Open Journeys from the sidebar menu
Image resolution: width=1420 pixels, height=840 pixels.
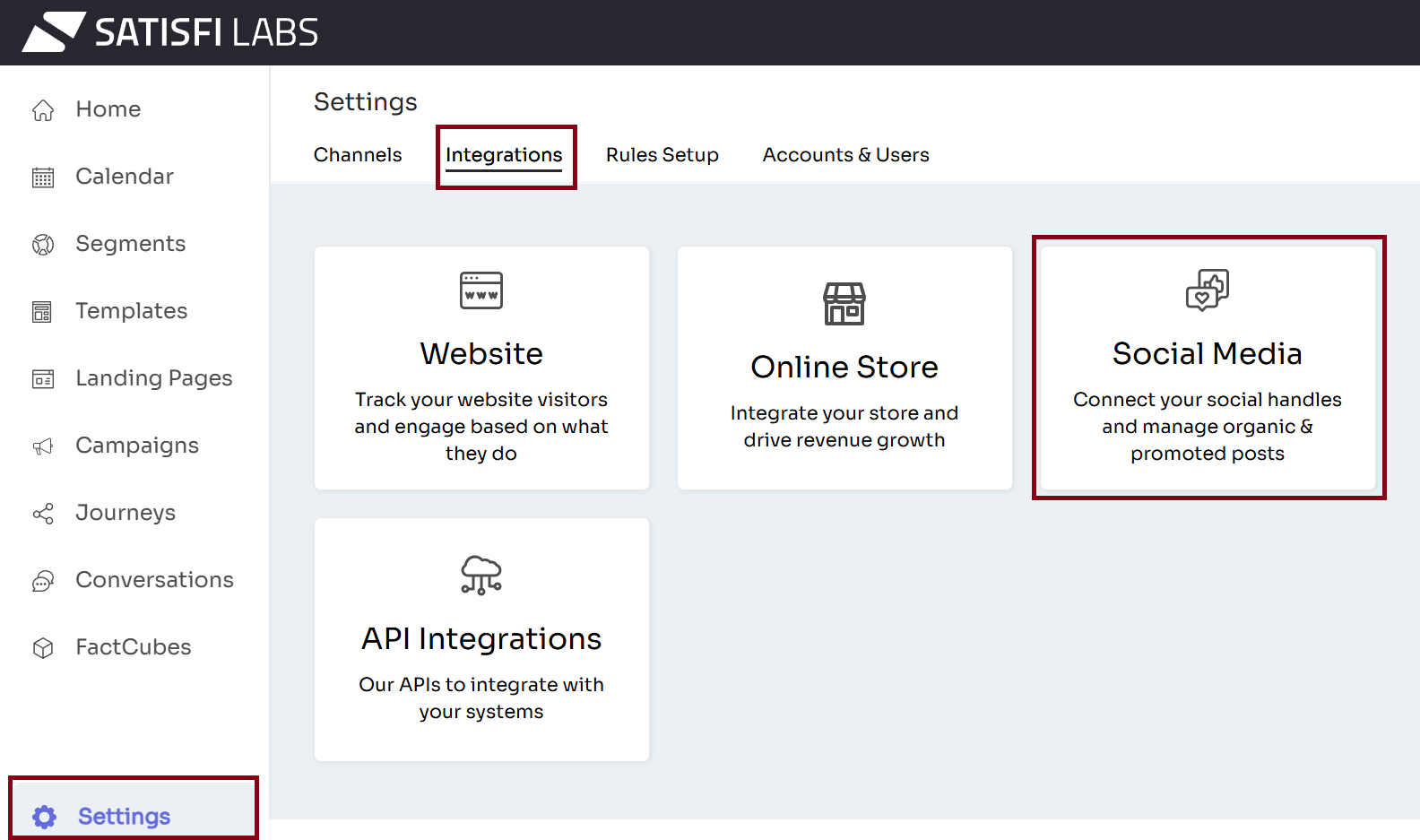[x=126, y=513]
